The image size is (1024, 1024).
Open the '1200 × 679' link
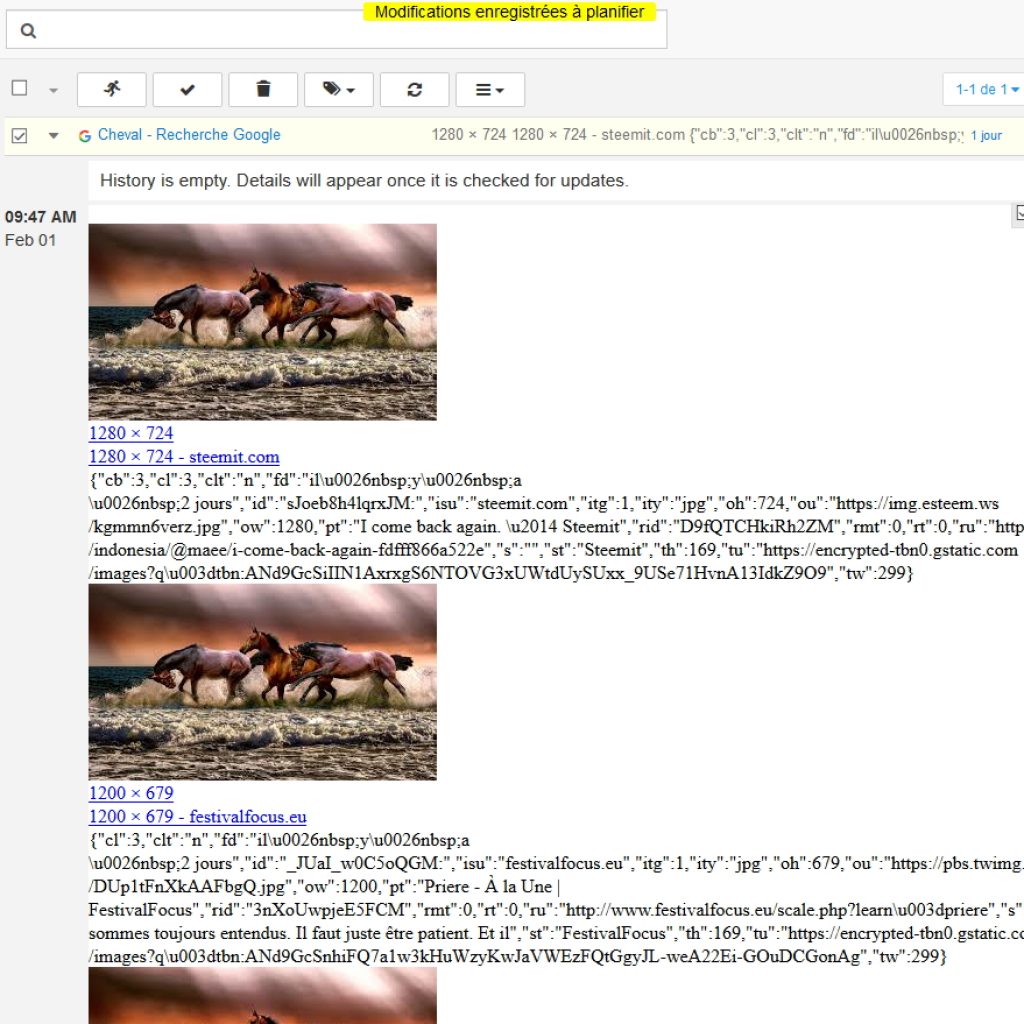[x=131, y=793]
